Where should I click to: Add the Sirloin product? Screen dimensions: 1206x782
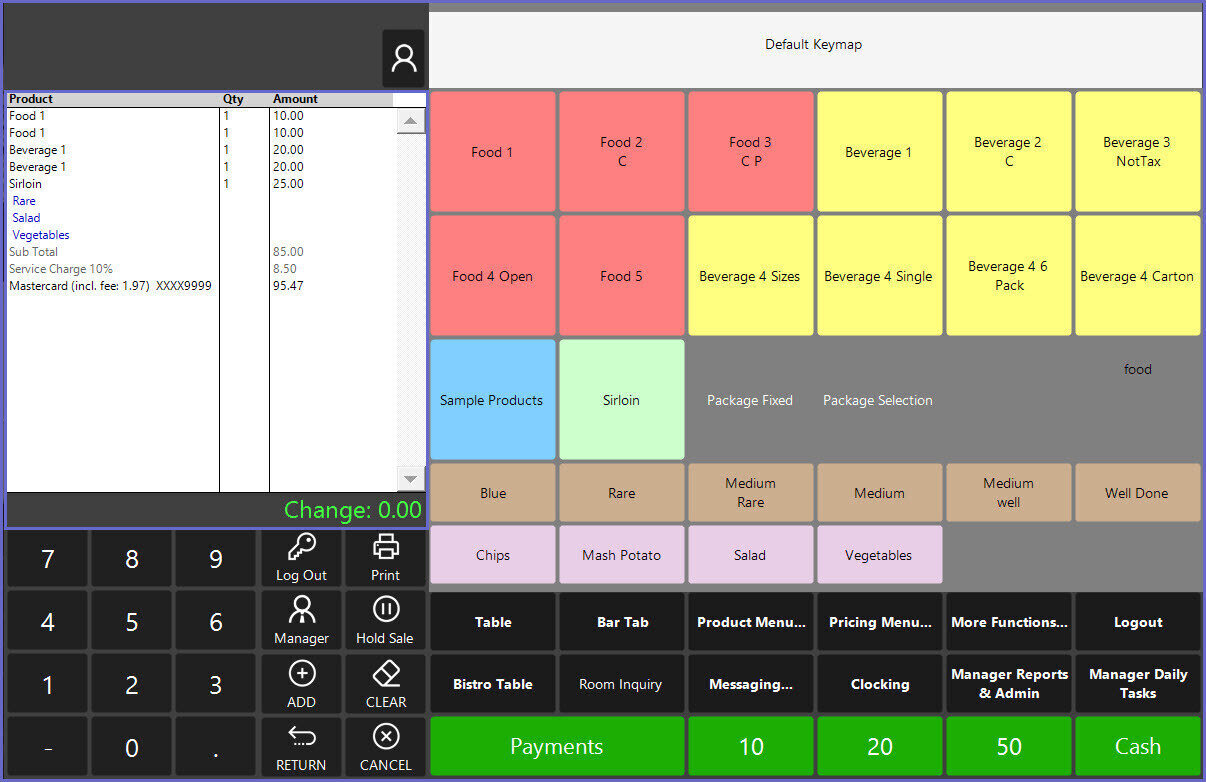(x=621, y=400)
